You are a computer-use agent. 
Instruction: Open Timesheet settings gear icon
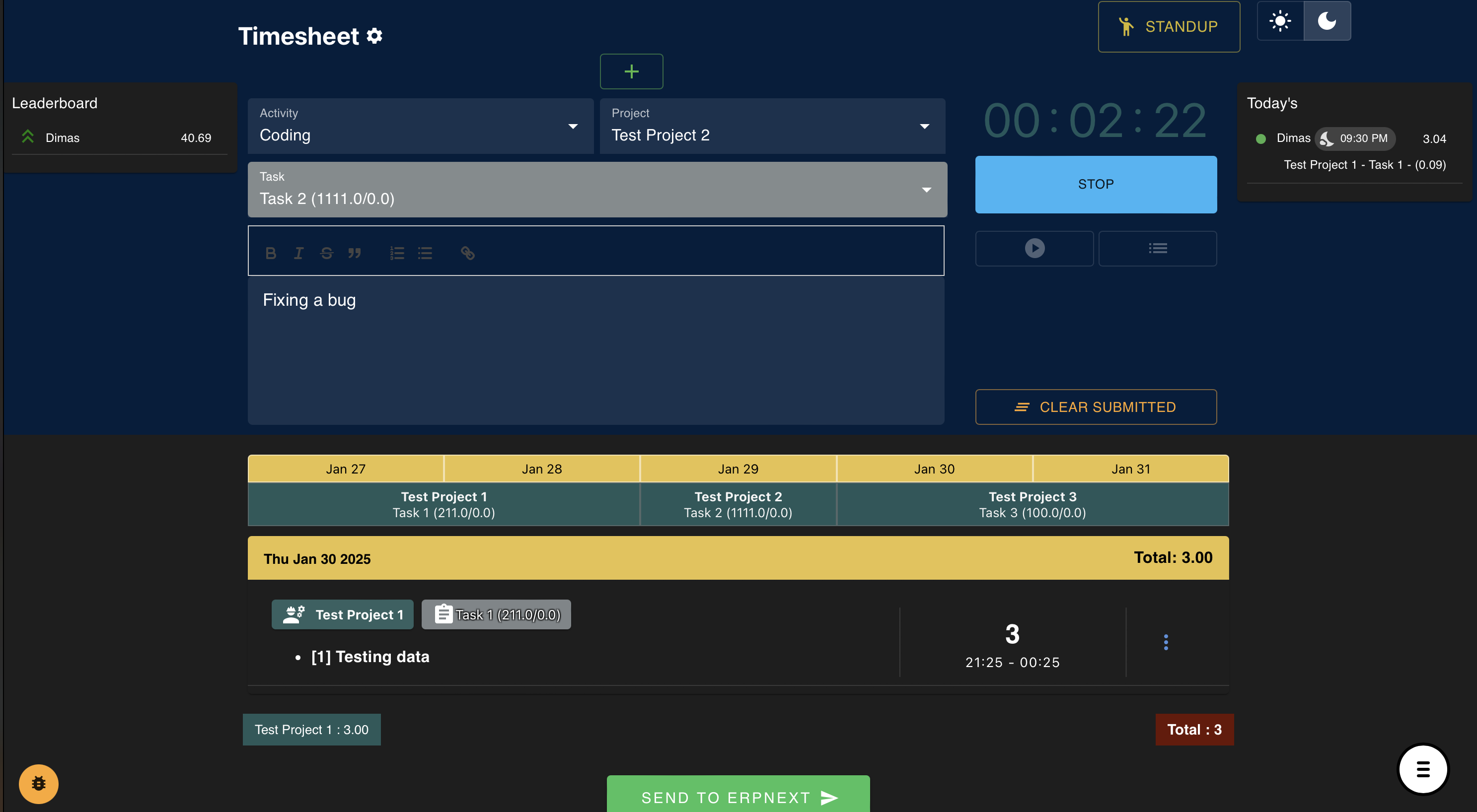[x=374, y=36]
